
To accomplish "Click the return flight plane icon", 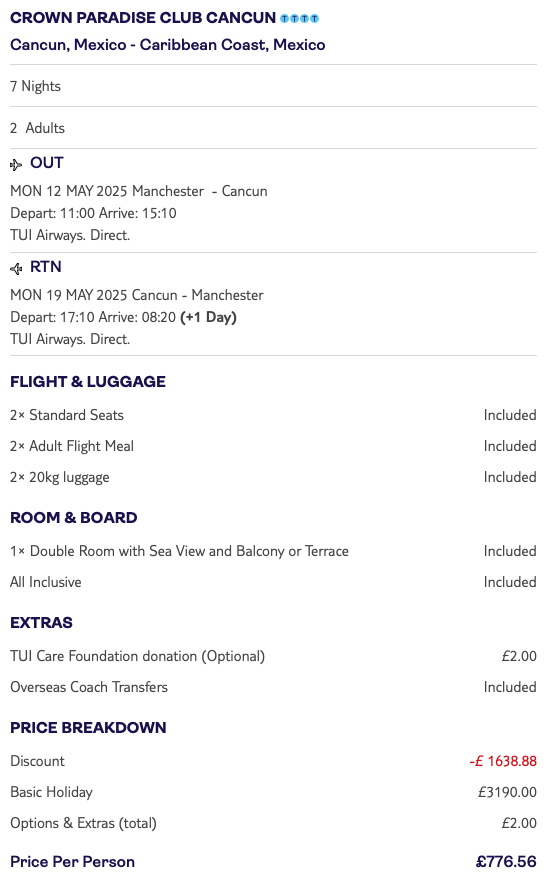I will pyautogui.click(x=16, y=268).
